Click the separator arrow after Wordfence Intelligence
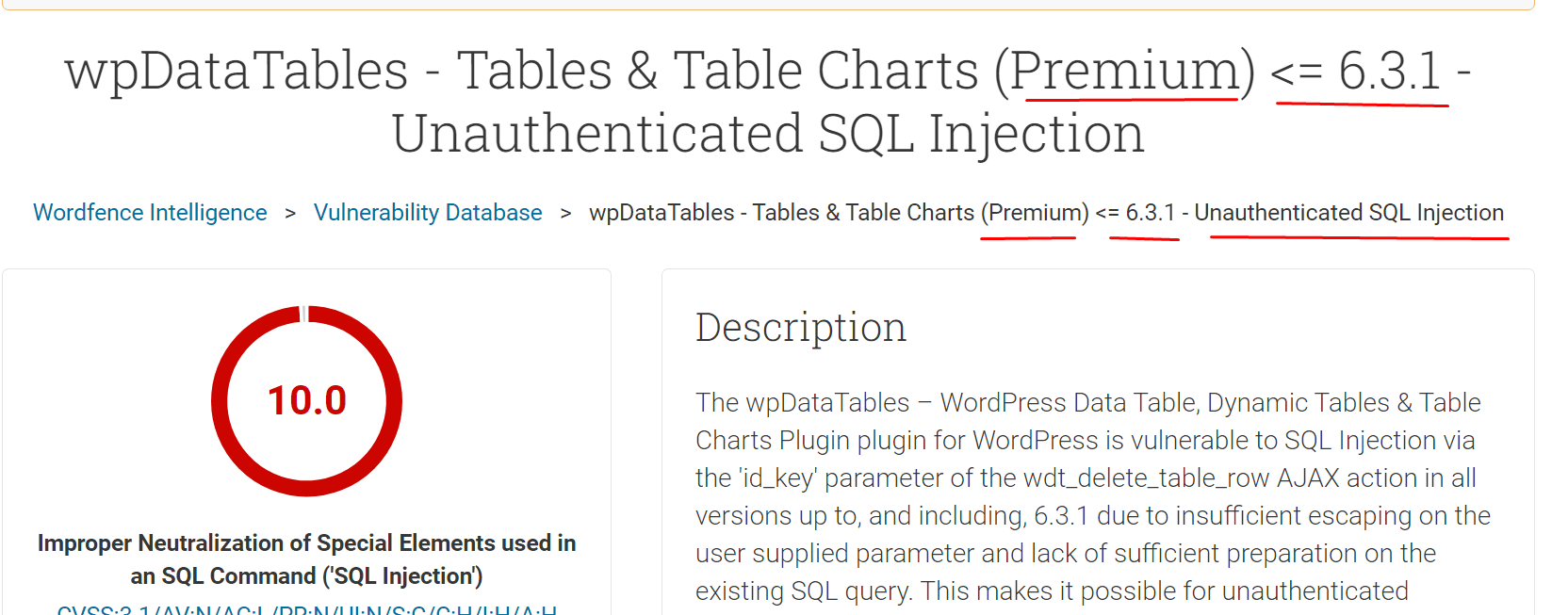 pos(290,214)
